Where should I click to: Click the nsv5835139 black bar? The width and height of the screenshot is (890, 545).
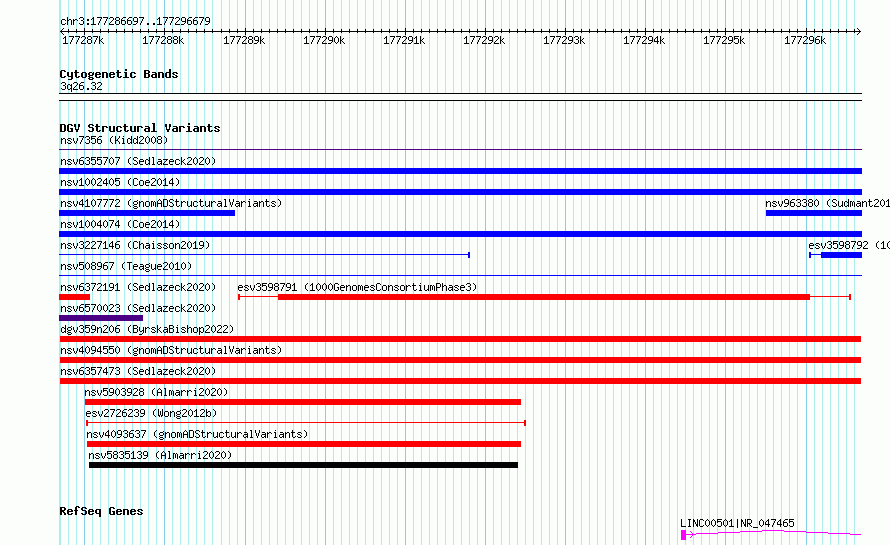[303, 465]
